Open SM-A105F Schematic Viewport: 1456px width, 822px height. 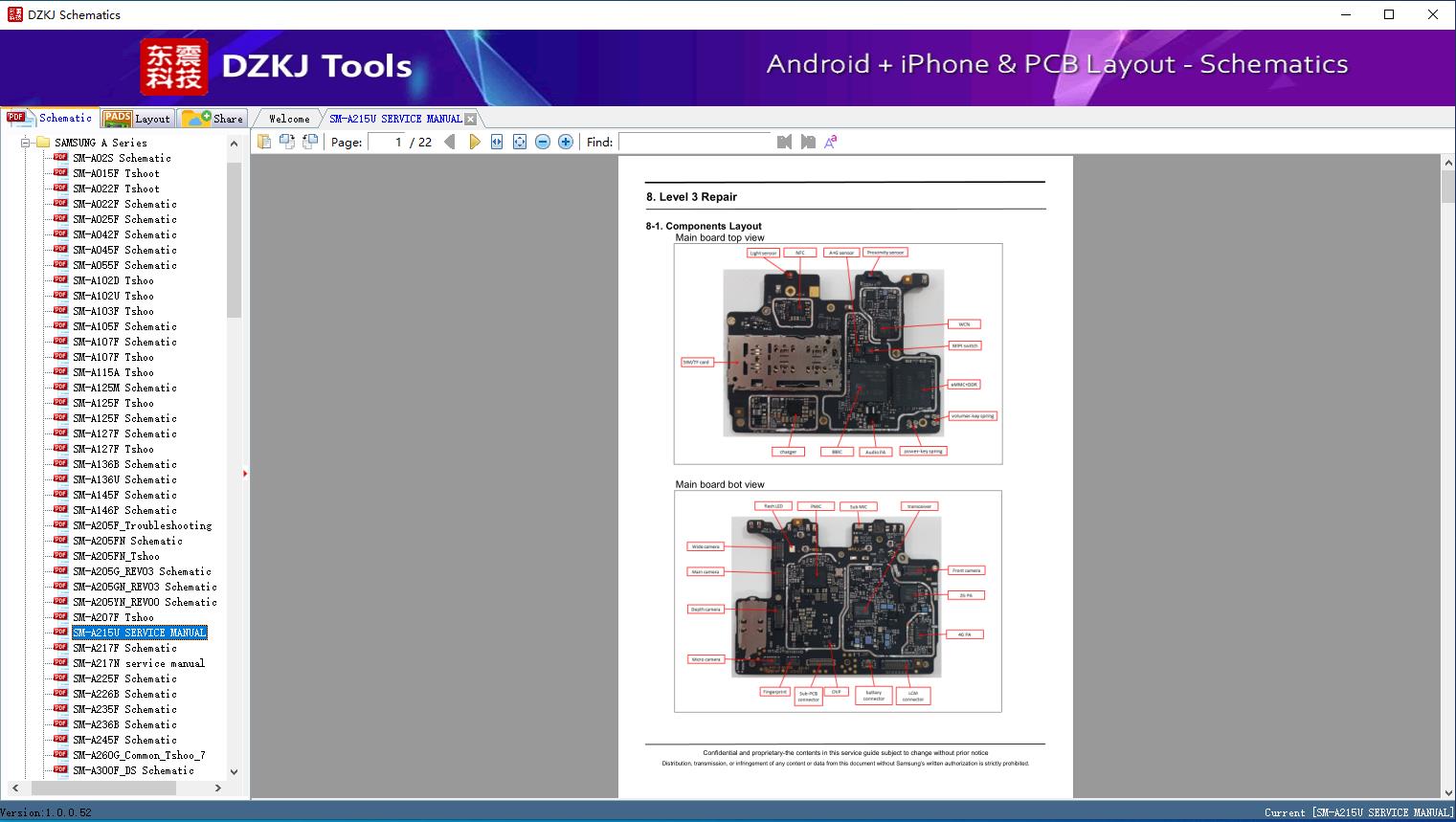(124, 326)
